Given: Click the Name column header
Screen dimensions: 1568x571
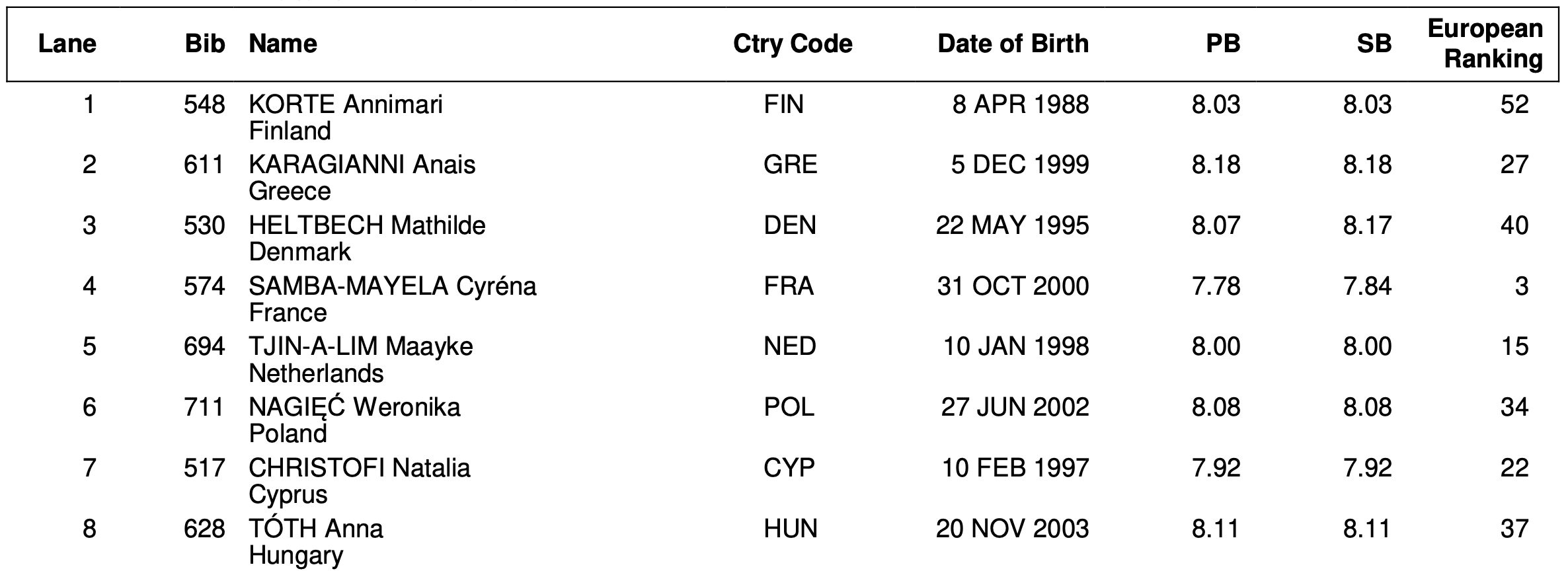Looking at the screenshot, I should tap(283, 44).
